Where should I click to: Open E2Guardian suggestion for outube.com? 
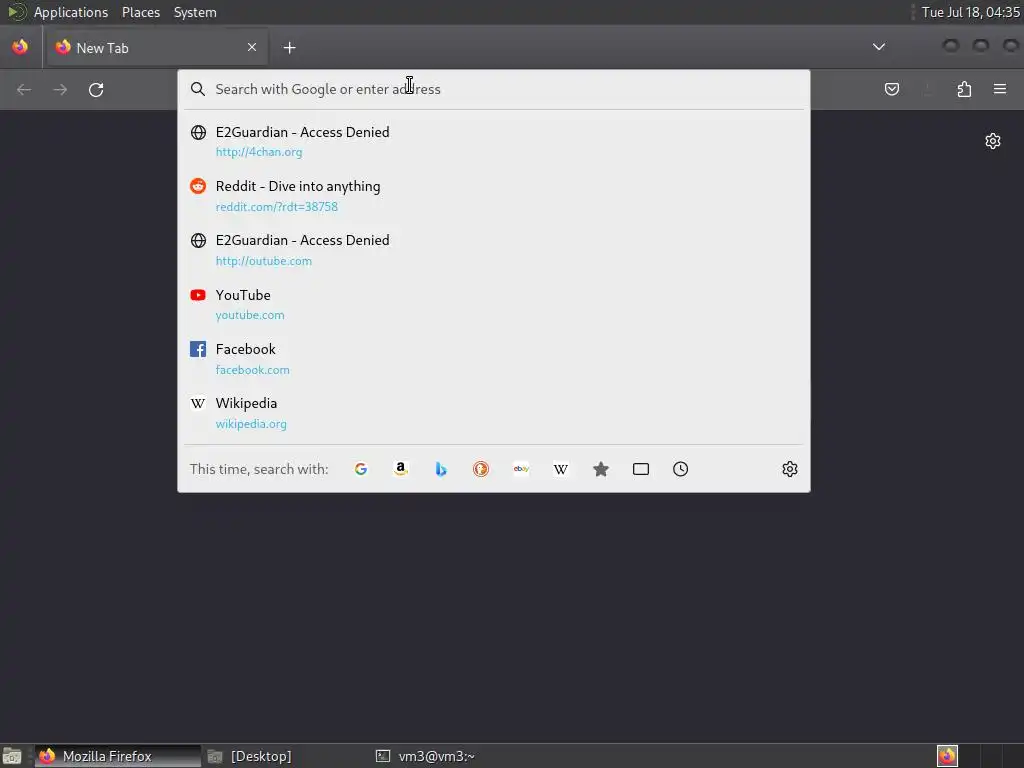pyautogui.click(x=494, y=250)
